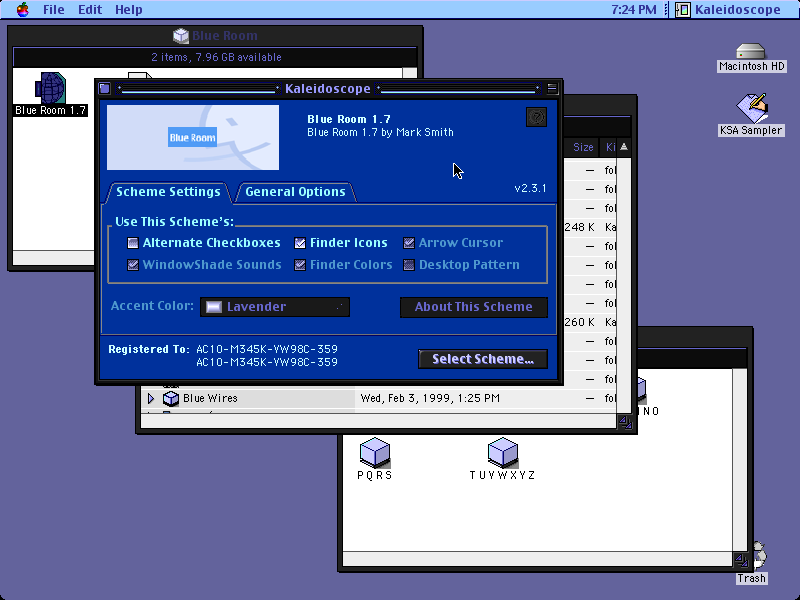Click the "260 K" size value
Viewport: 800px width, 600px height.
click(579, 322)
